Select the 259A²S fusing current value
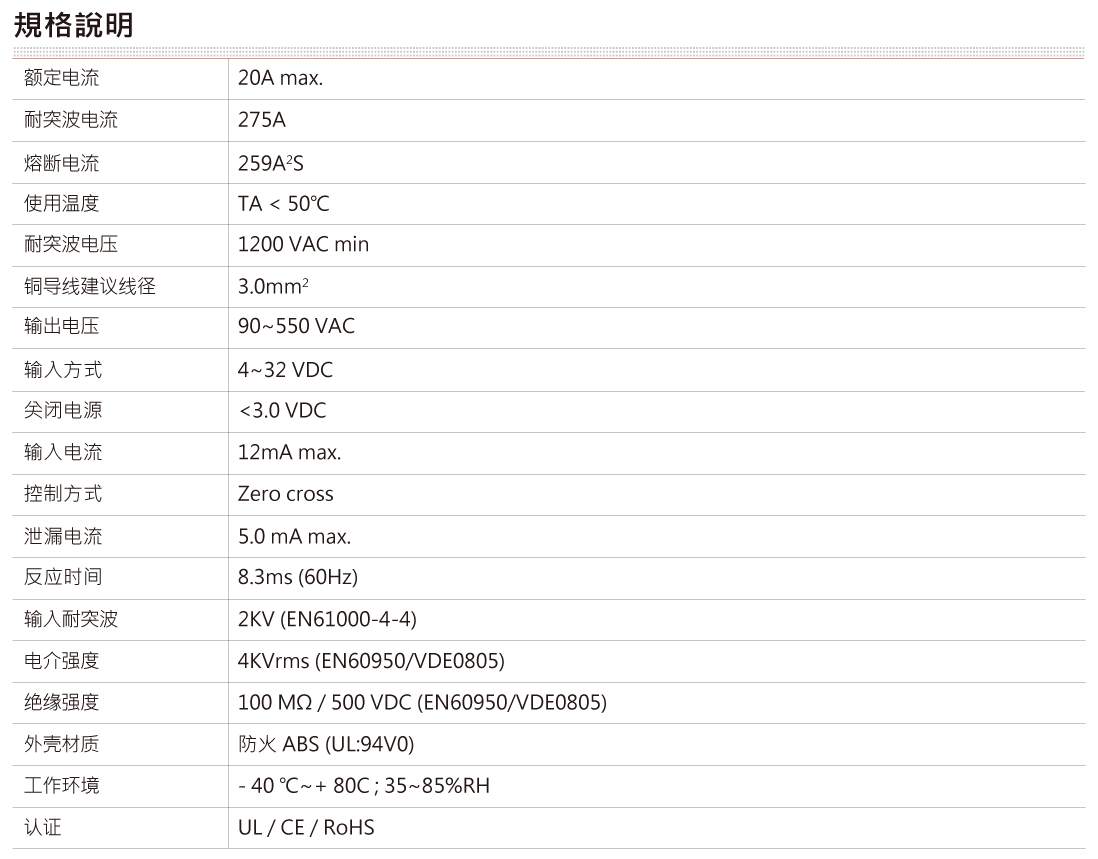Screen dimensions: 1098x859 [270, 162]
